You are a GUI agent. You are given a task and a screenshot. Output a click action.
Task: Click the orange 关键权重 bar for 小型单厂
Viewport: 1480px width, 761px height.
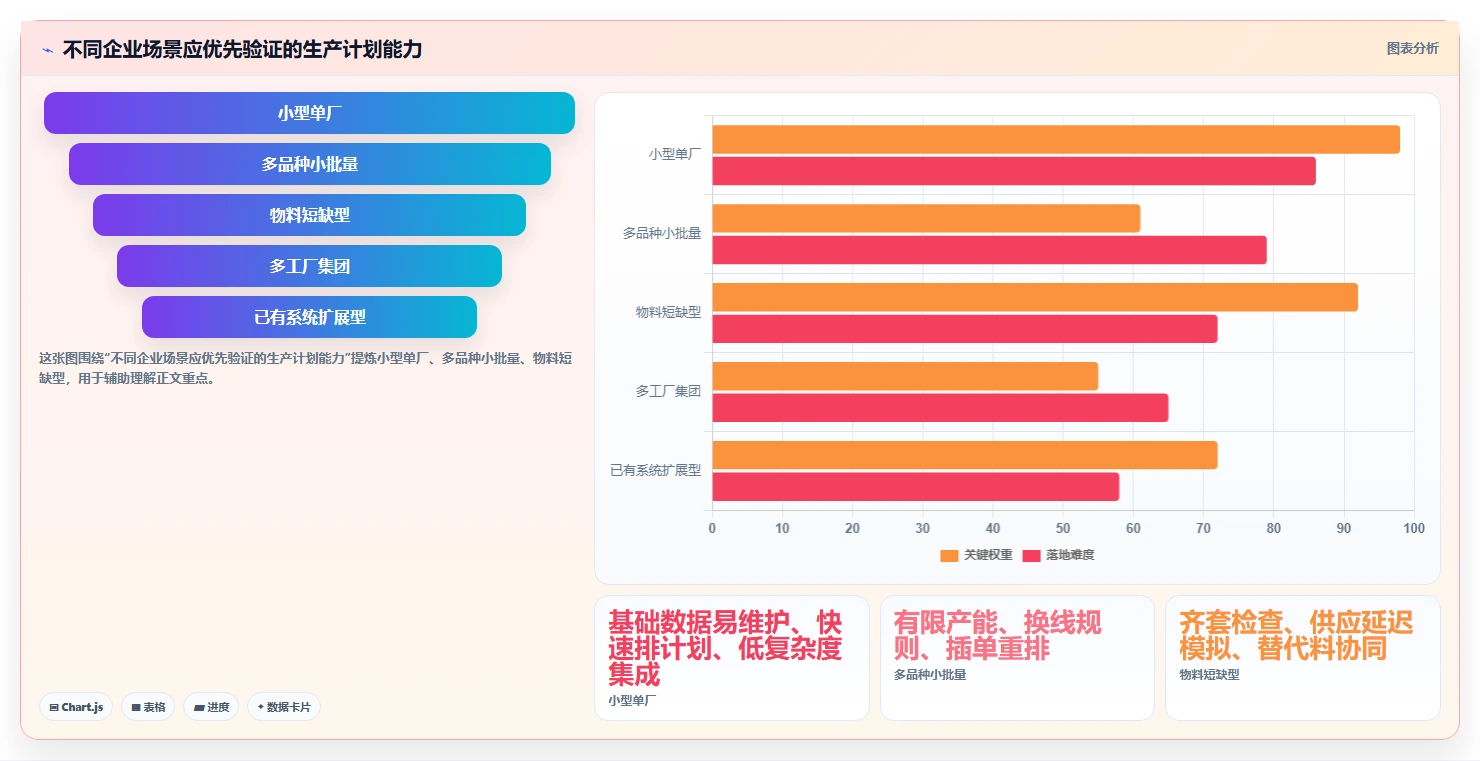1056,139
